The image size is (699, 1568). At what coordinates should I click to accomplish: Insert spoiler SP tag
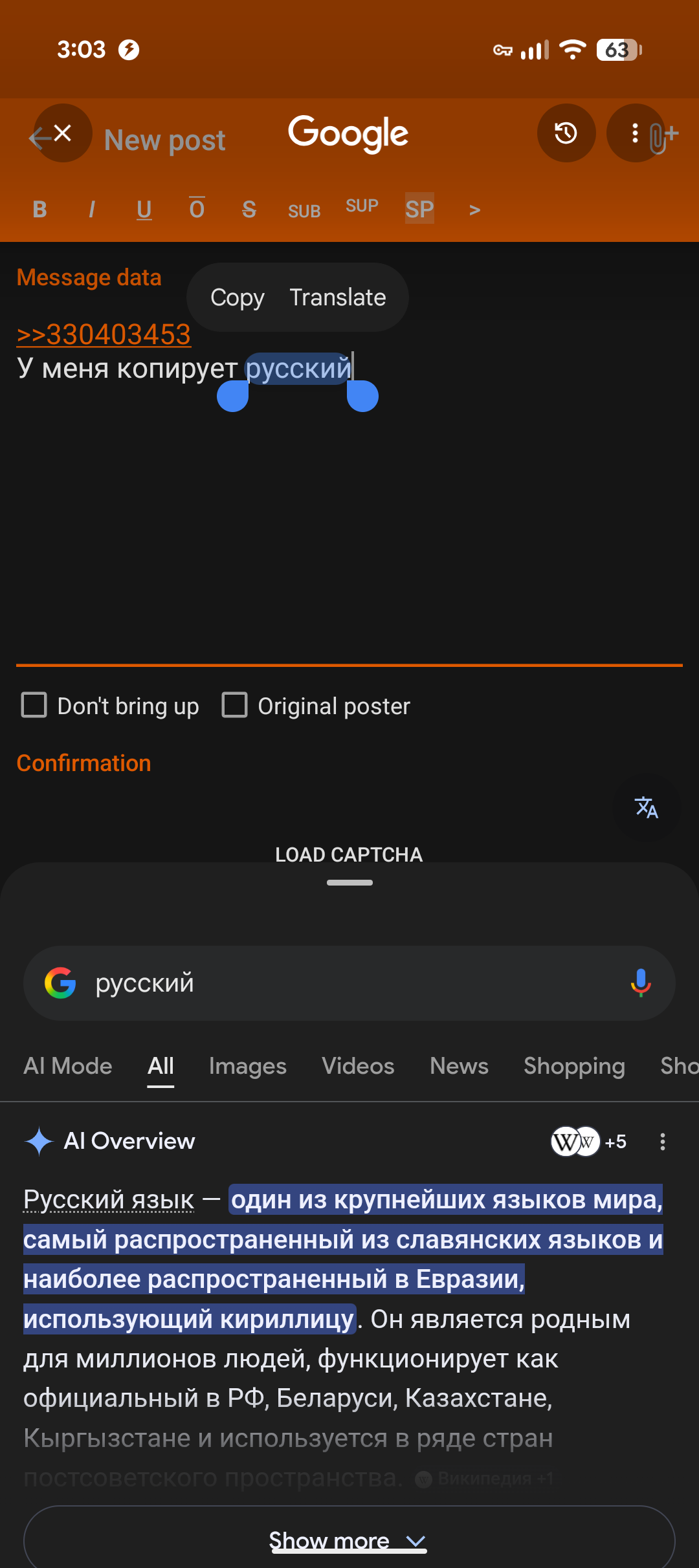click(x=419, y=209)
